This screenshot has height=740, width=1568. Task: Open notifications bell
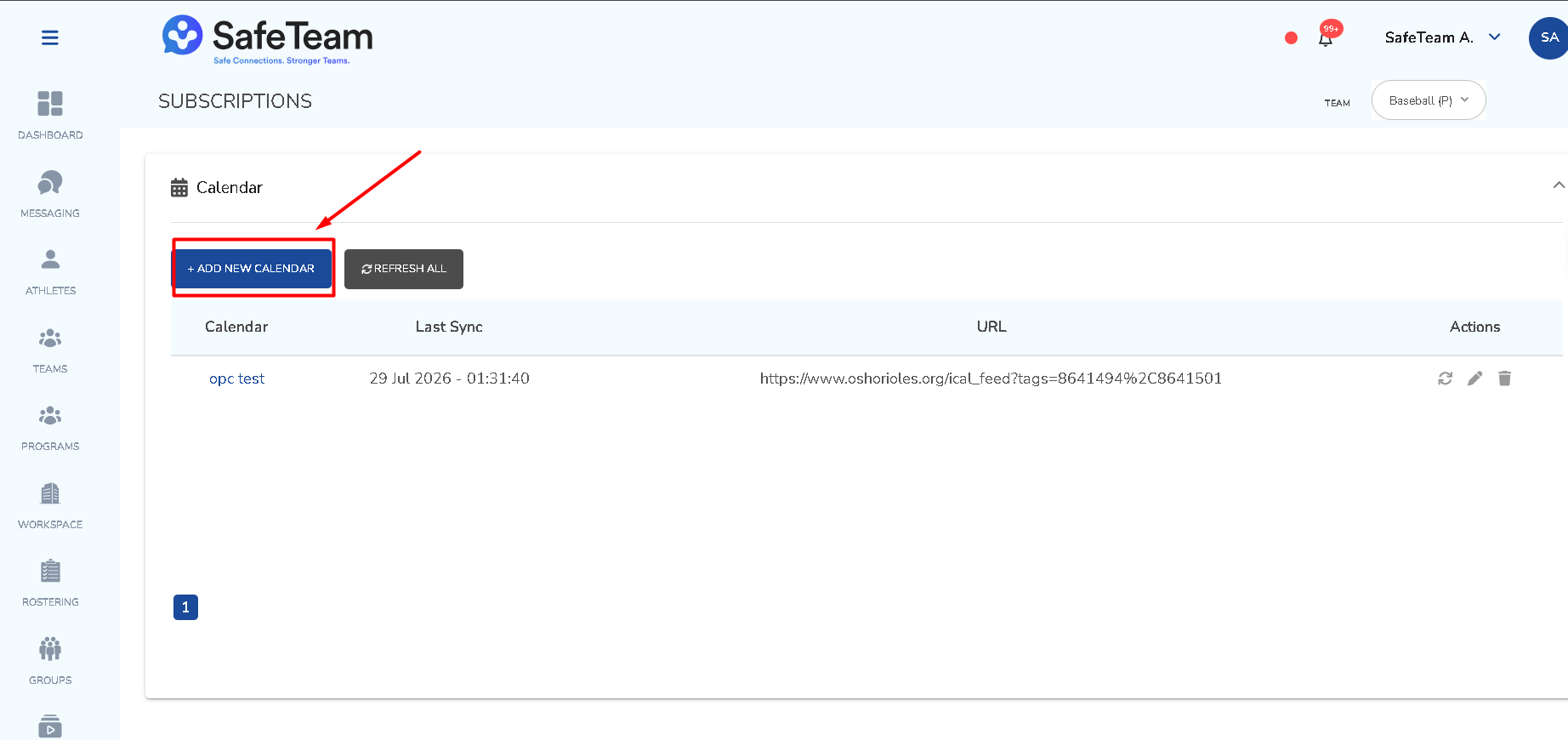(1326, 37)
